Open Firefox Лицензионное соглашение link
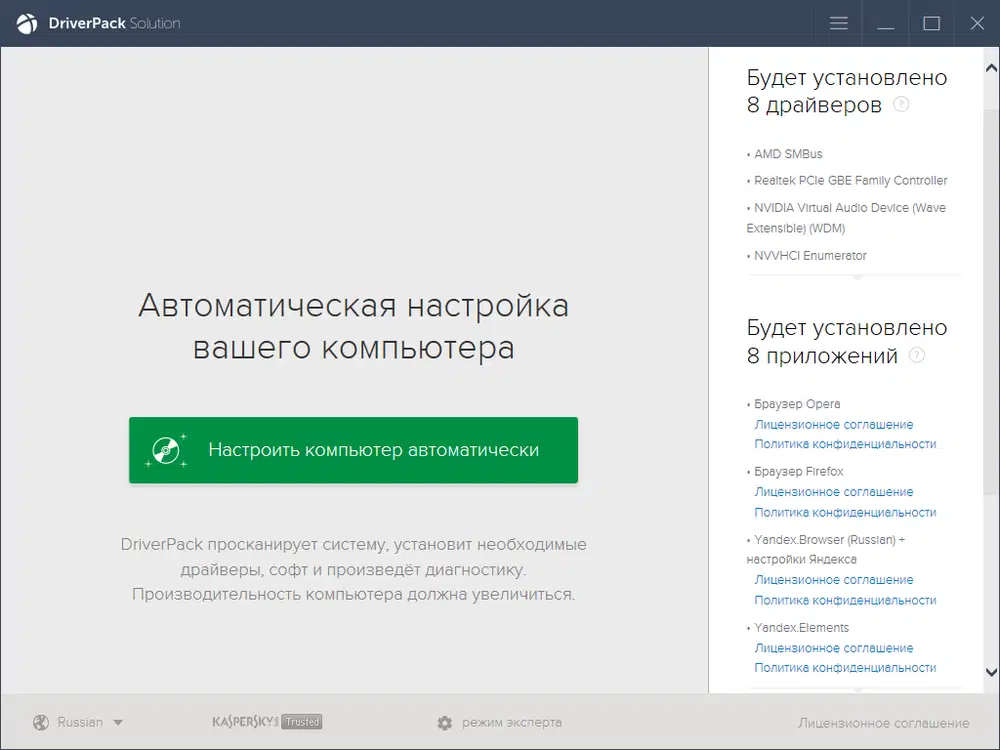The height and width of the screenshot is (750, 1000). pyautogui.click(x=834, y=492)
